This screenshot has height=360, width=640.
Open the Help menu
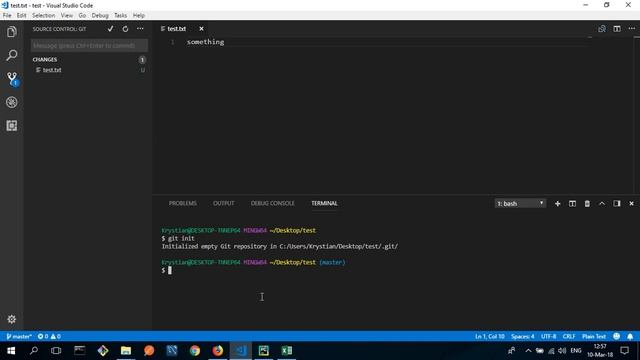[x=139, y=15]
